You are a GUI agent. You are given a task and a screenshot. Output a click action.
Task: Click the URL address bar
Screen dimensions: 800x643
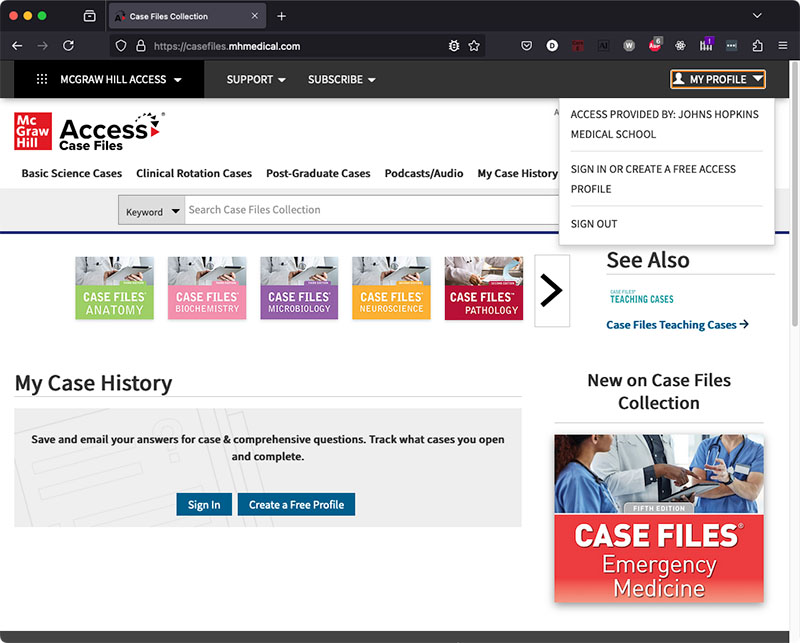(x=297, y=46)
